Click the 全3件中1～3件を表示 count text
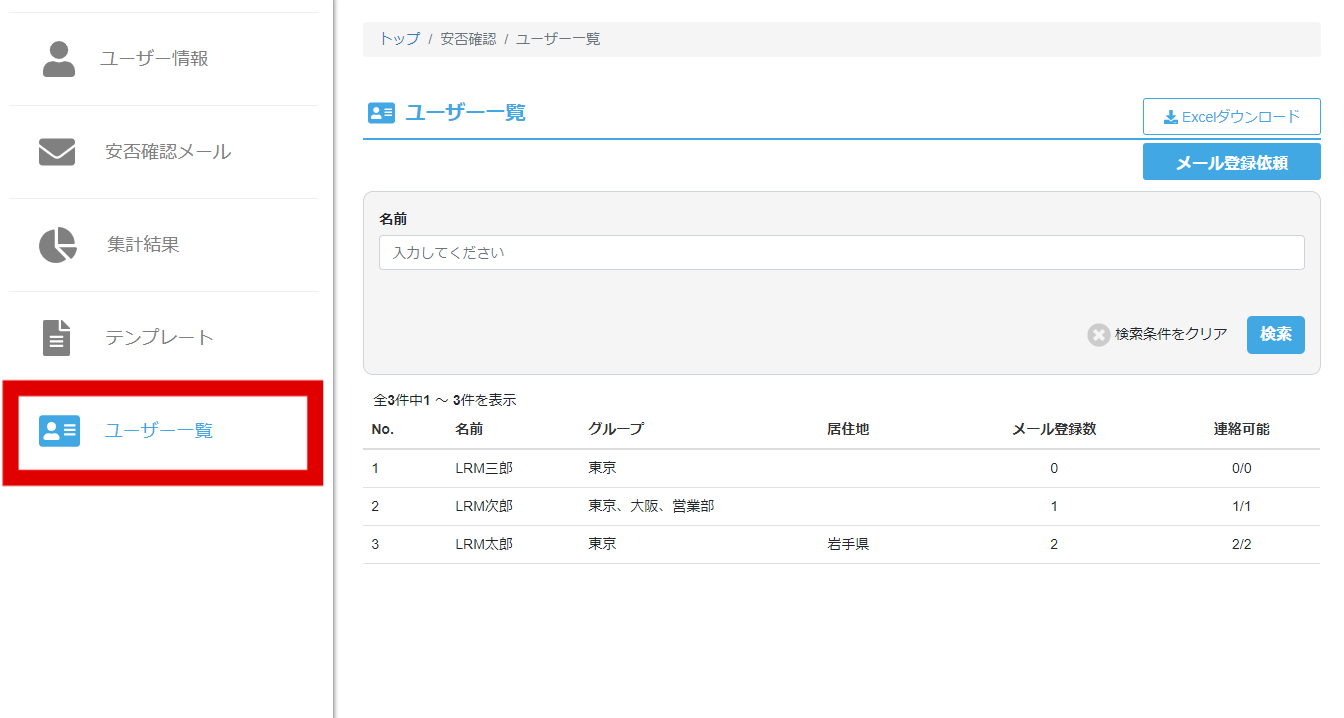This screenshot has width=1344, height=718. click(445, 400)
